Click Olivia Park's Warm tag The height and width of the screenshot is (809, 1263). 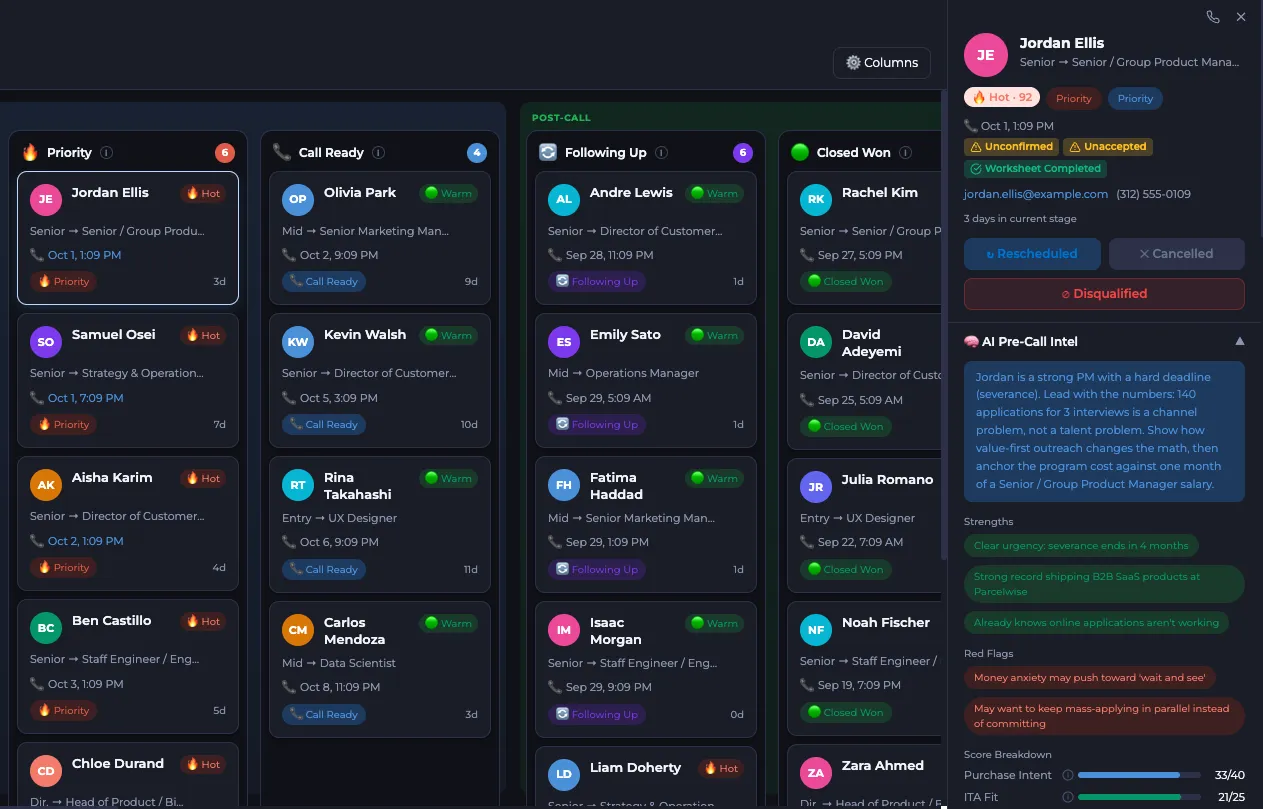coord(449,194)
